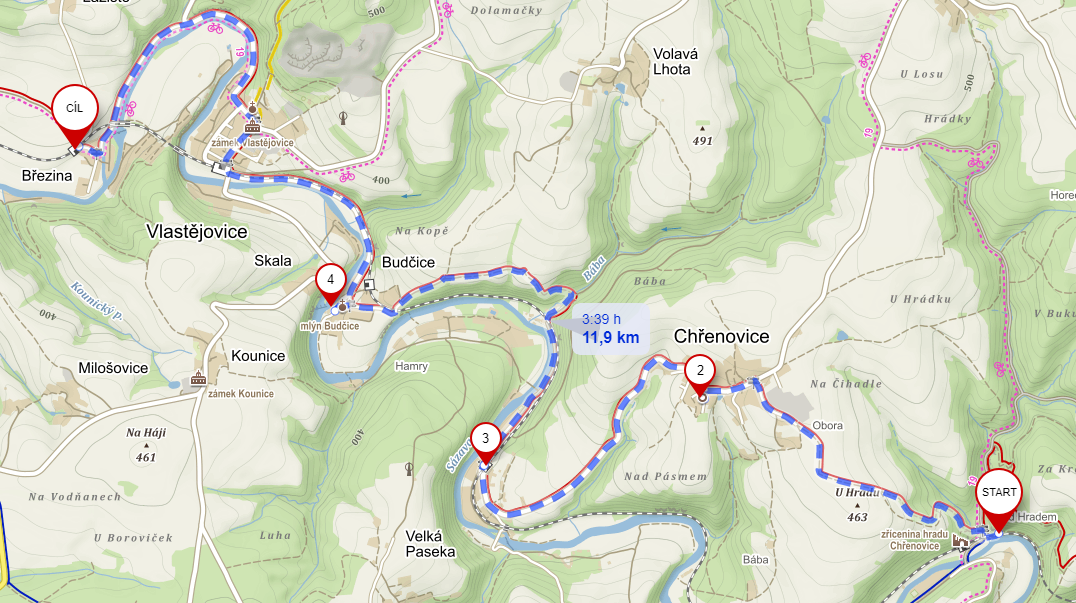Click the CÍL finish marker
Viewport: 1076px width, 603px height.
coord(75,115)
